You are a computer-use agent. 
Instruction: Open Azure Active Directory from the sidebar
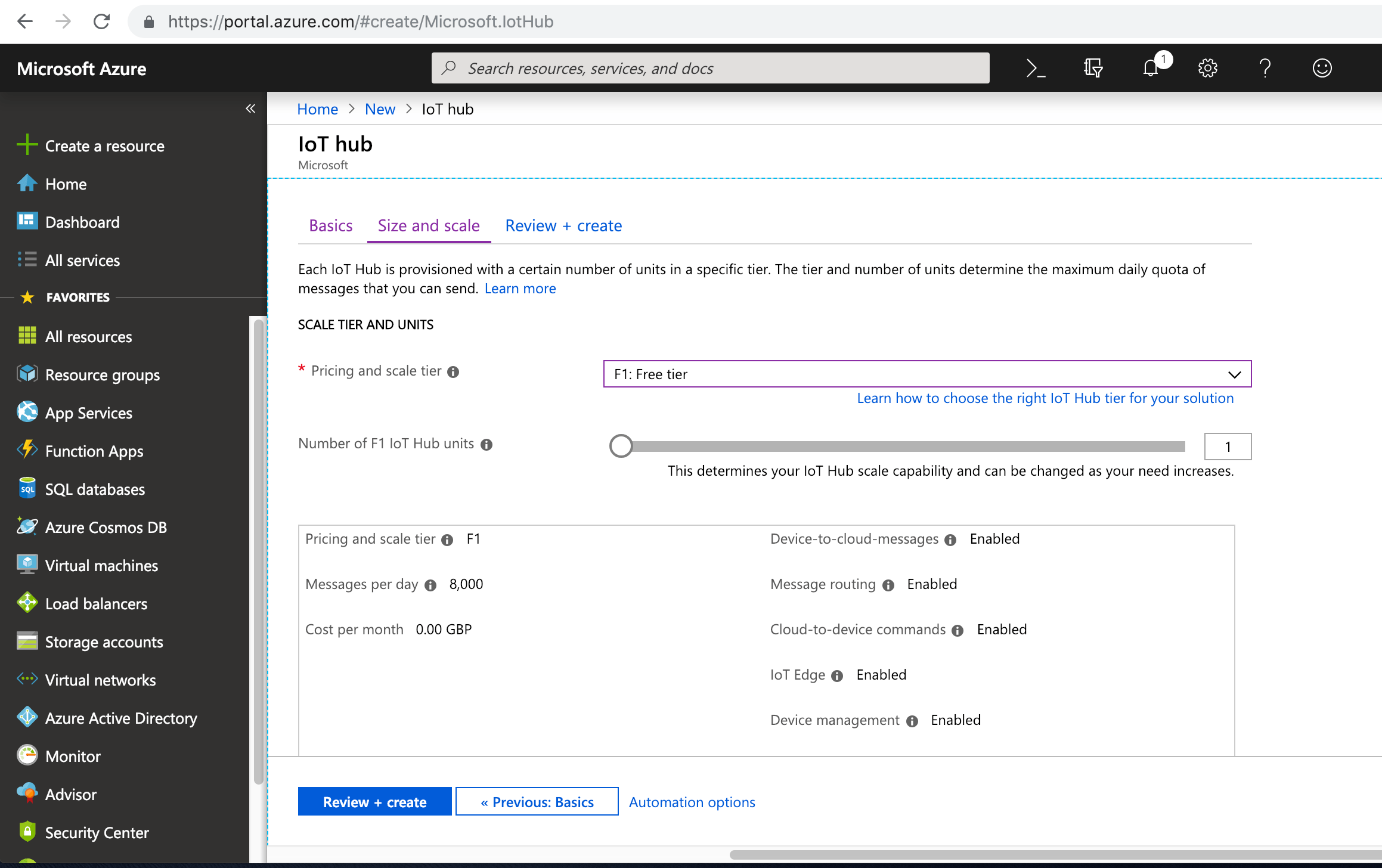pos(121,718)
